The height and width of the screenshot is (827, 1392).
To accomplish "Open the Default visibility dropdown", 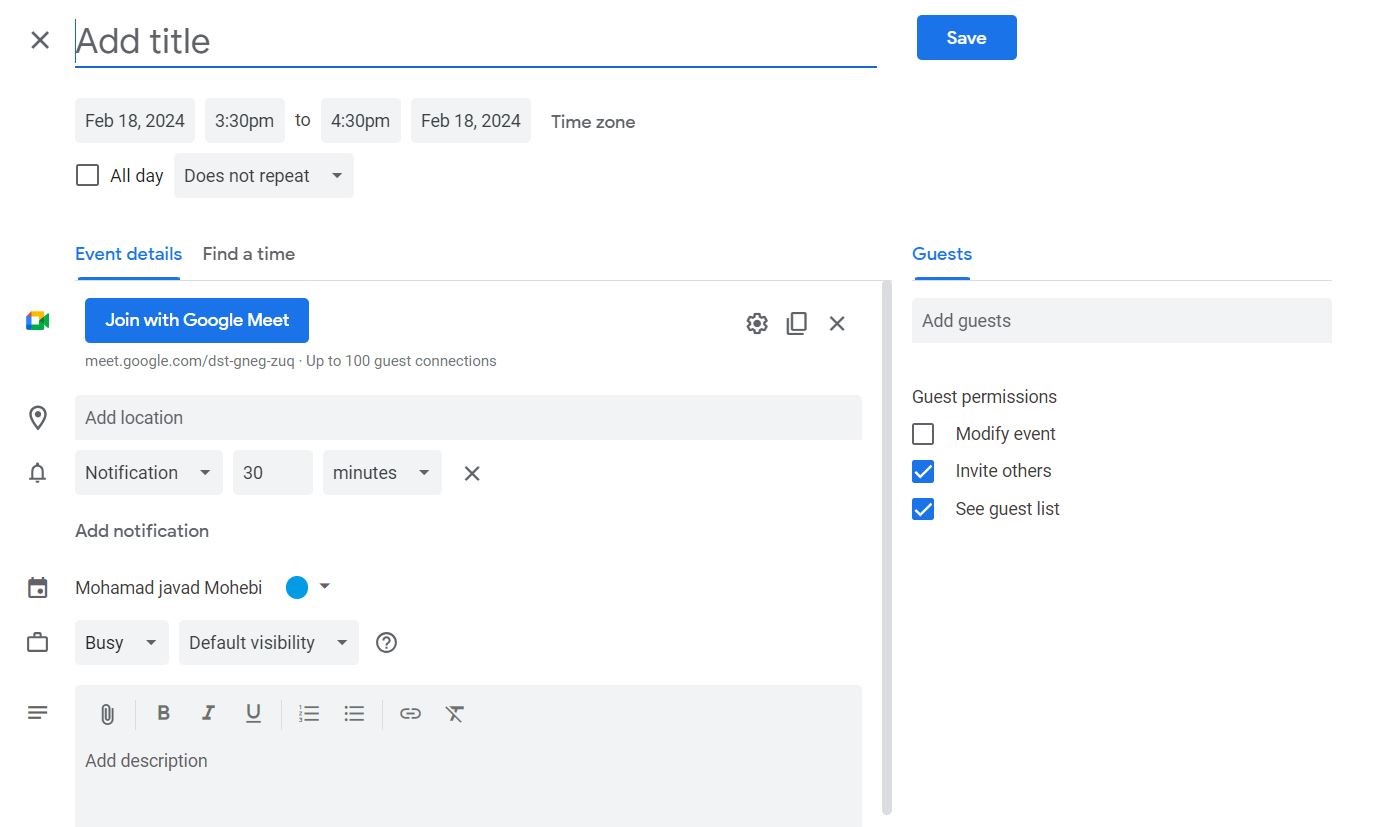I will [269, 643].
